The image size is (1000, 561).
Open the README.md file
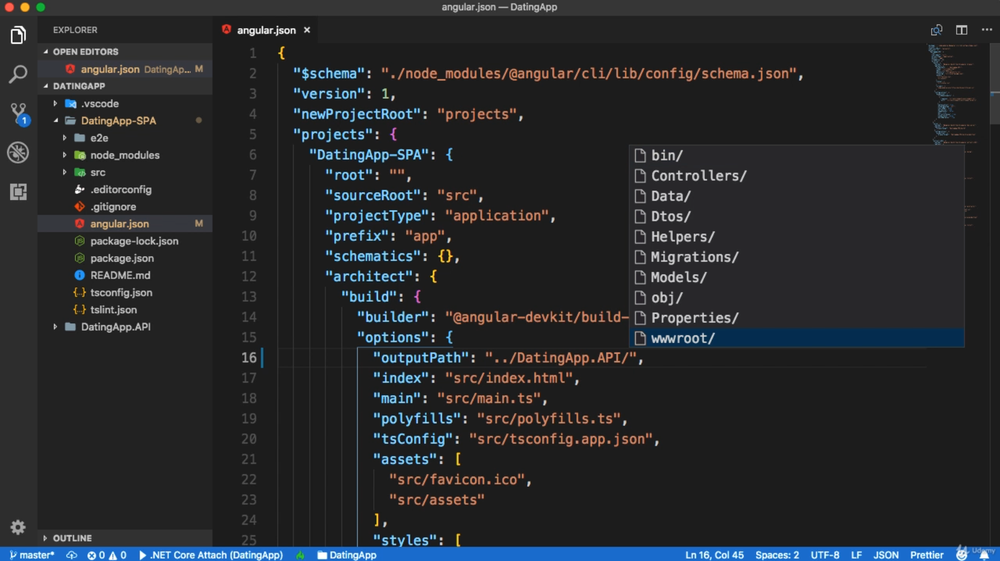[x=124, y=275]
